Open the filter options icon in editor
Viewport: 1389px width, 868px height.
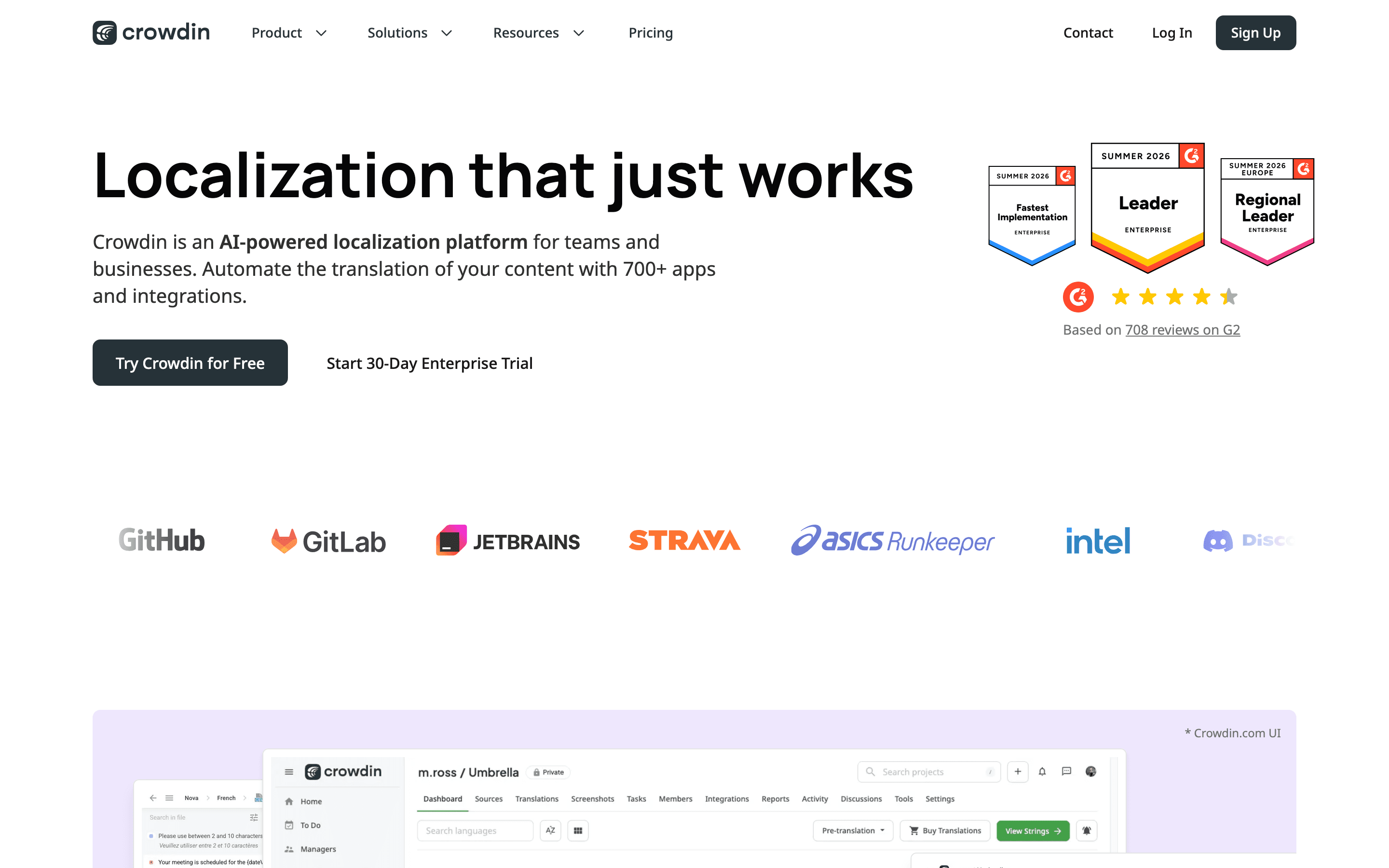254,817
